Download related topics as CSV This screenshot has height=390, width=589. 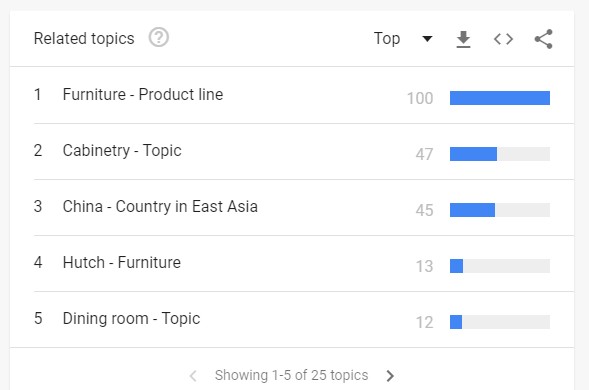(x=463, y=39)
